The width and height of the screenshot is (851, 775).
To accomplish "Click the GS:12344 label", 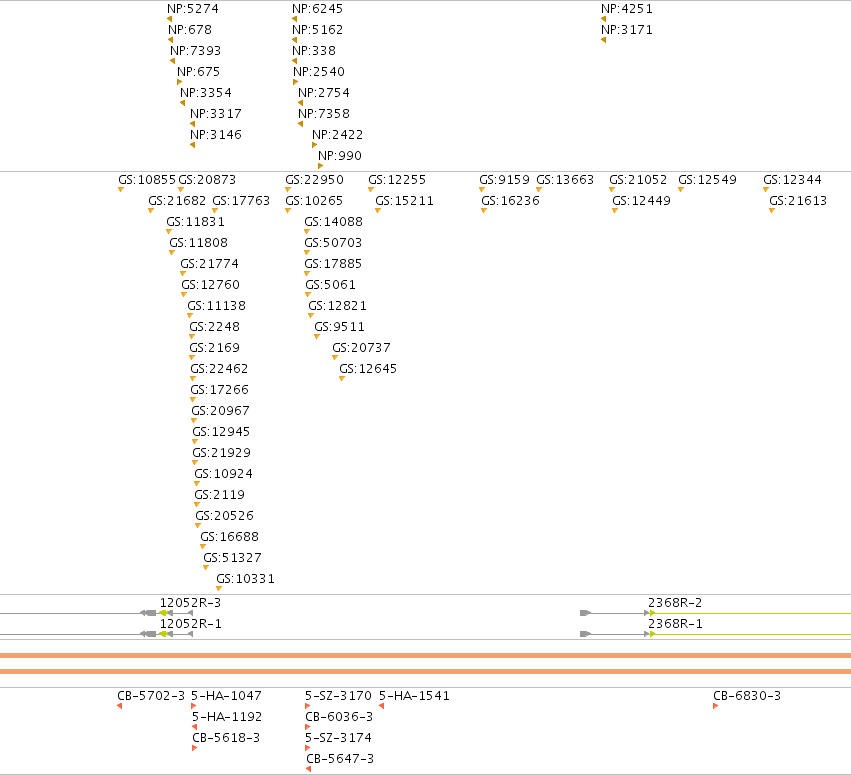I will click(x=792, y=180).
